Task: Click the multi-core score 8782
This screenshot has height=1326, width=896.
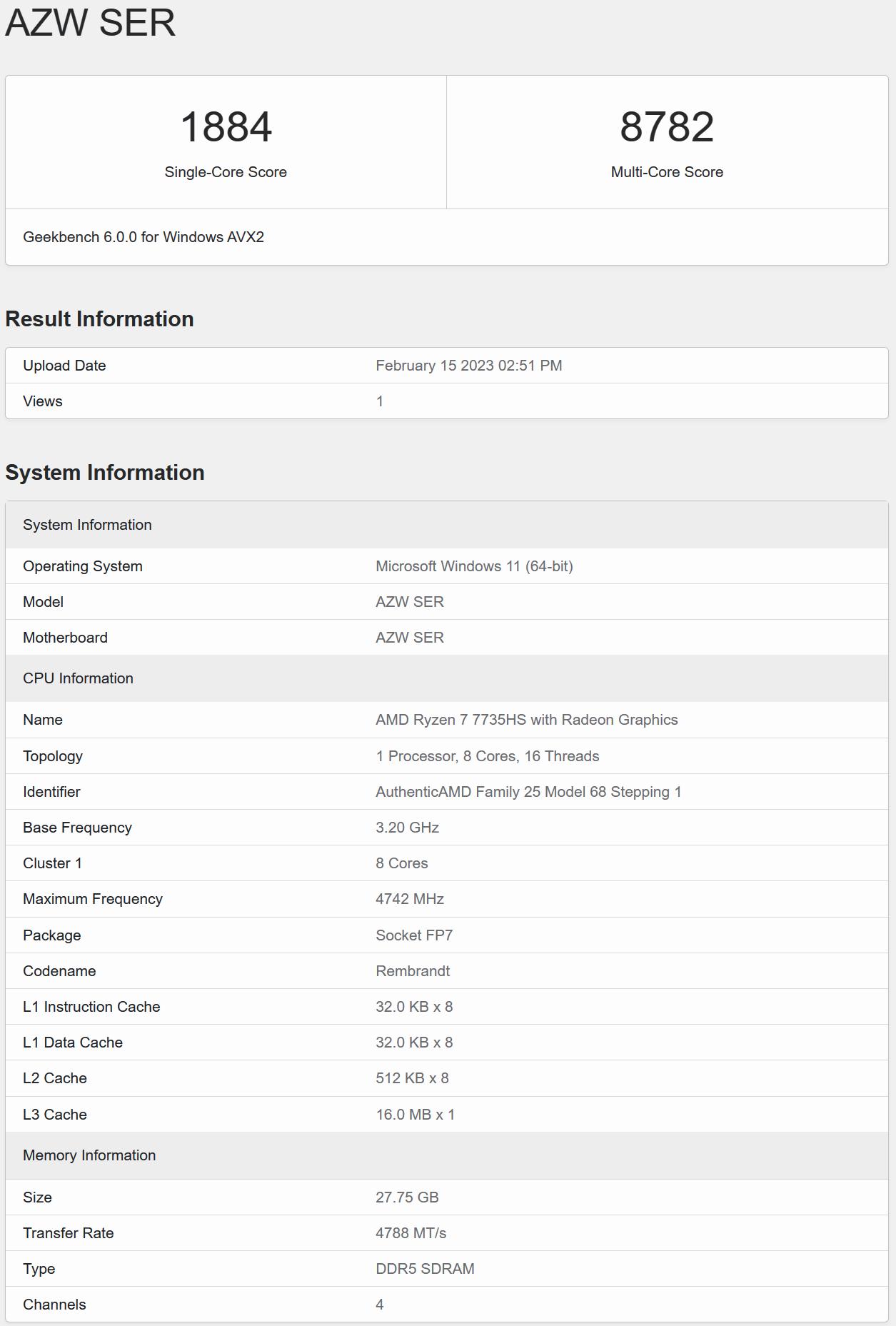Action: [667, 127]
